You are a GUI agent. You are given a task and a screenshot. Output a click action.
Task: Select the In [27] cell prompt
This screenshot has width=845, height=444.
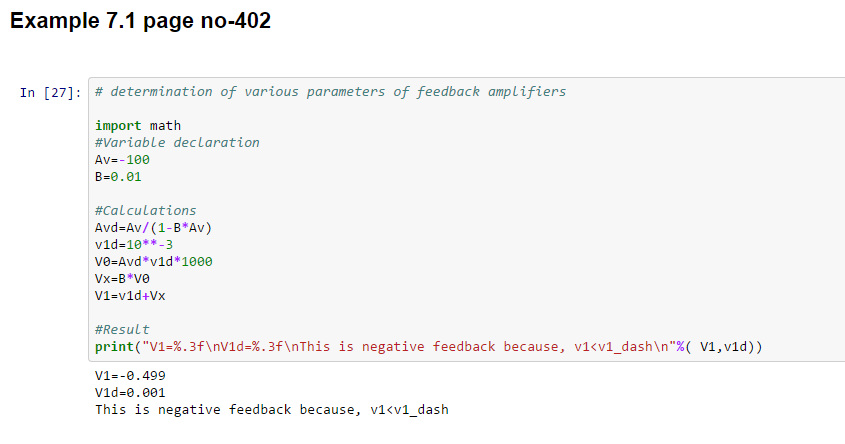(50, 93)
